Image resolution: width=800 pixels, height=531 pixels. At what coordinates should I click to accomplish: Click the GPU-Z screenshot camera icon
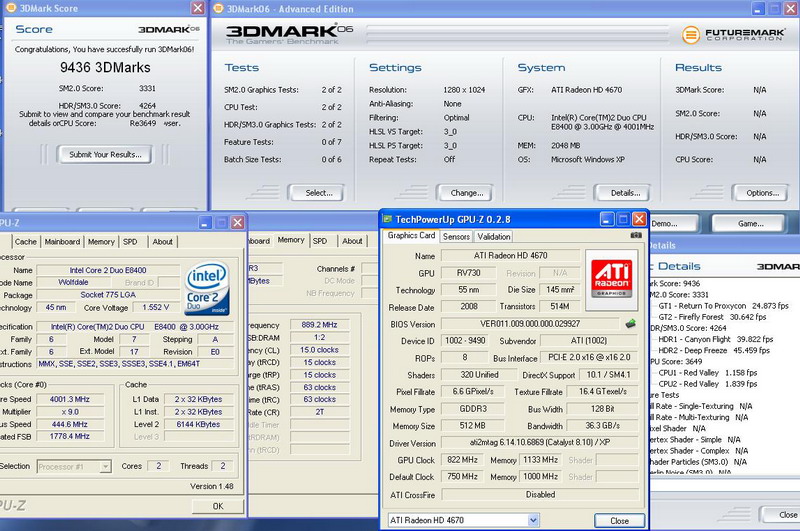[636, 235]
